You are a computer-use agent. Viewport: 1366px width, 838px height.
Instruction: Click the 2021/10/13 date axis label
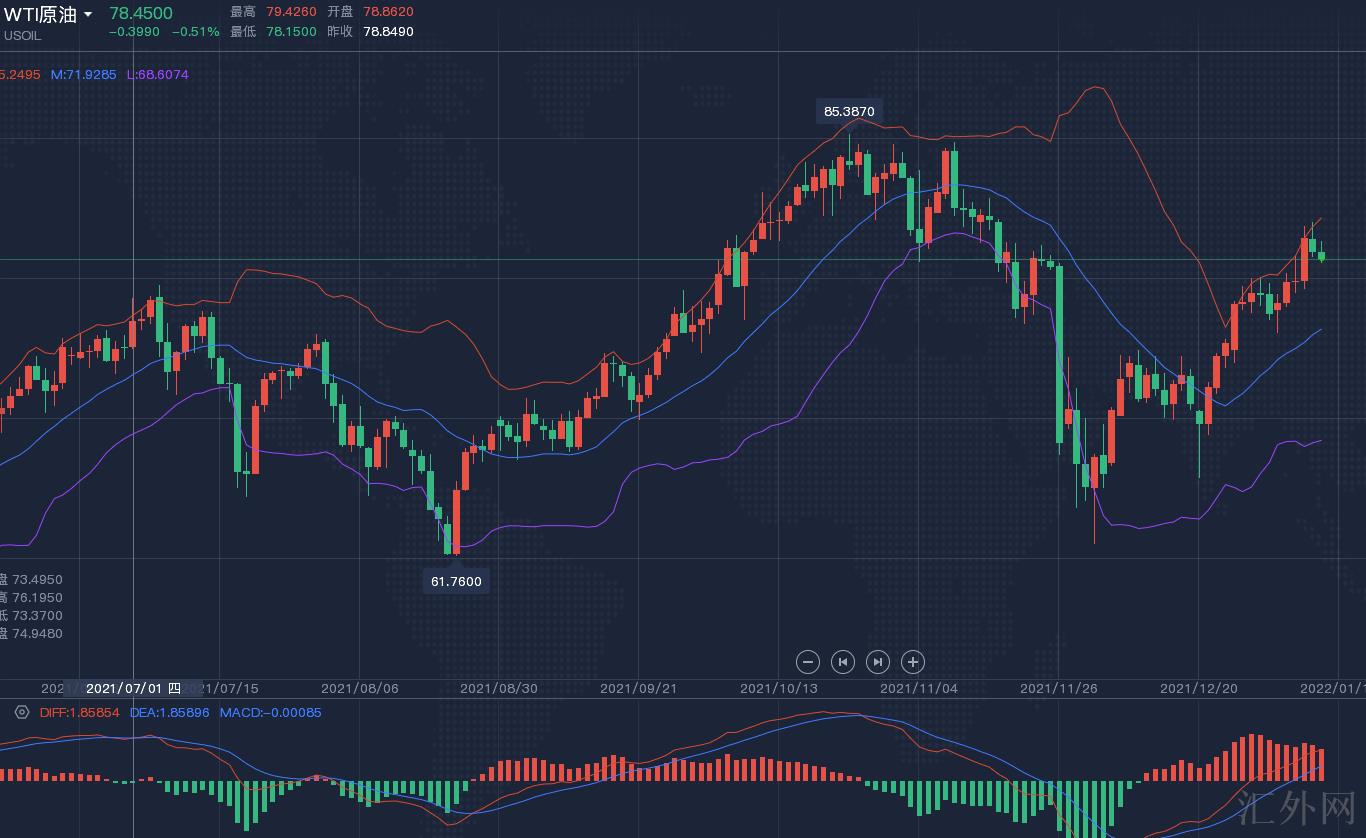[778, 688]
